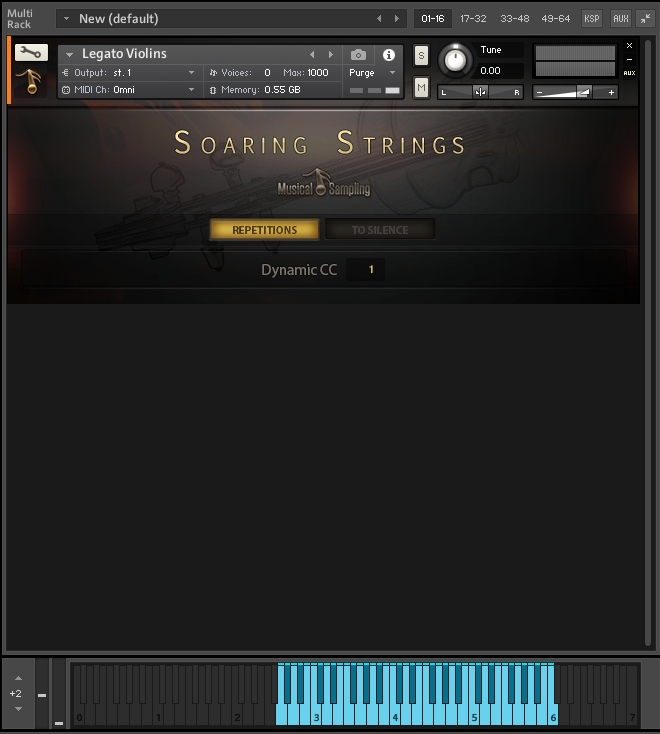660x734 pixels.
Task: Show instrument info with the i icon
Action: coord(389,55)
